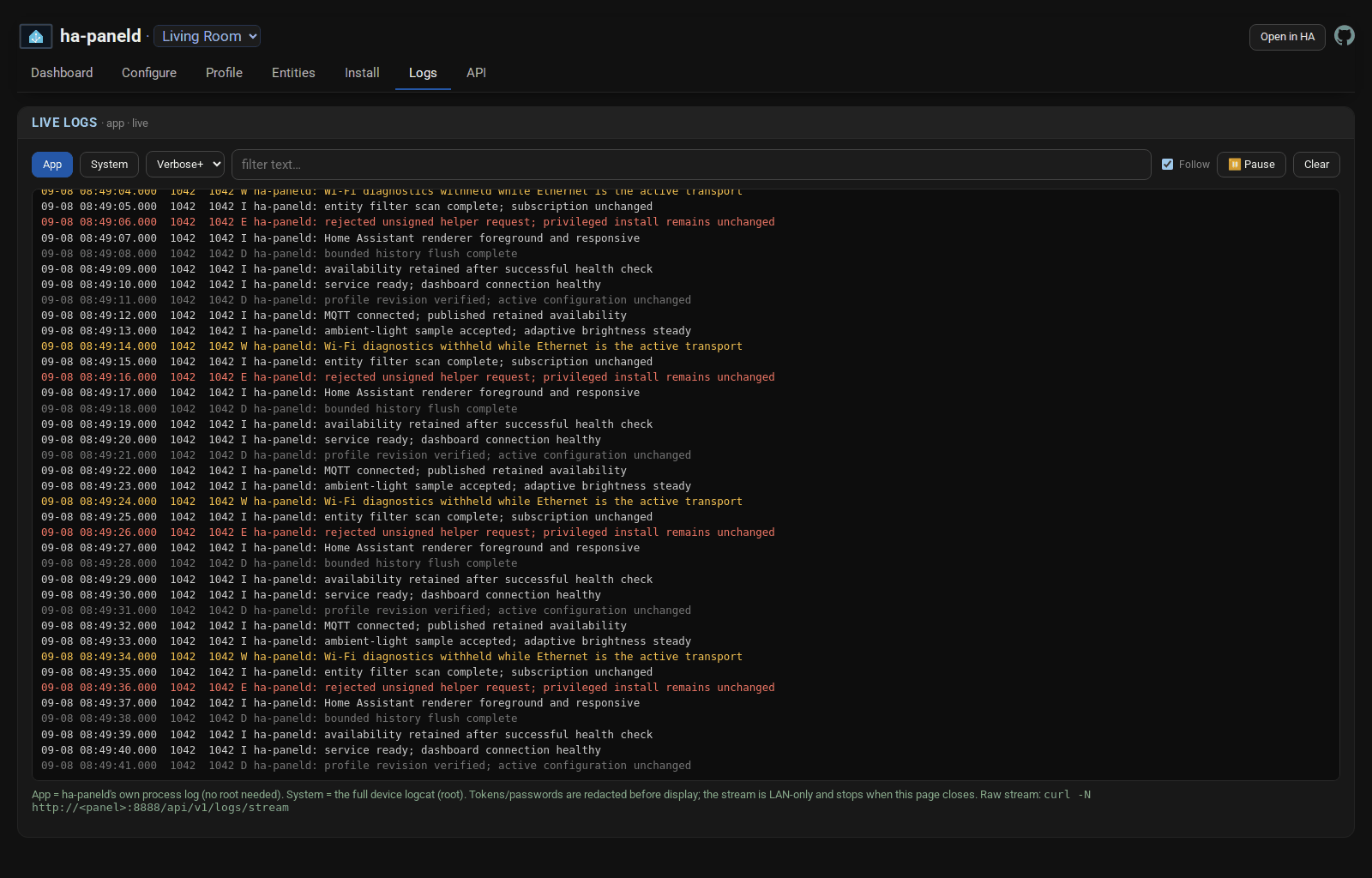Click profile revision entry at 08:49:21.000
Viewport: 1372px width, 878px height.
click(x=366, y=455)
